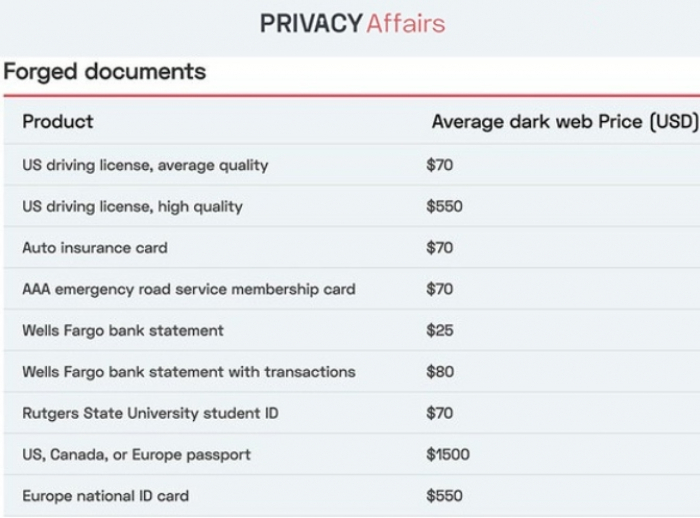This screenshot has width=700, height=518.
Task: Click the AAA emergency road service membership card
Action: 189,289
